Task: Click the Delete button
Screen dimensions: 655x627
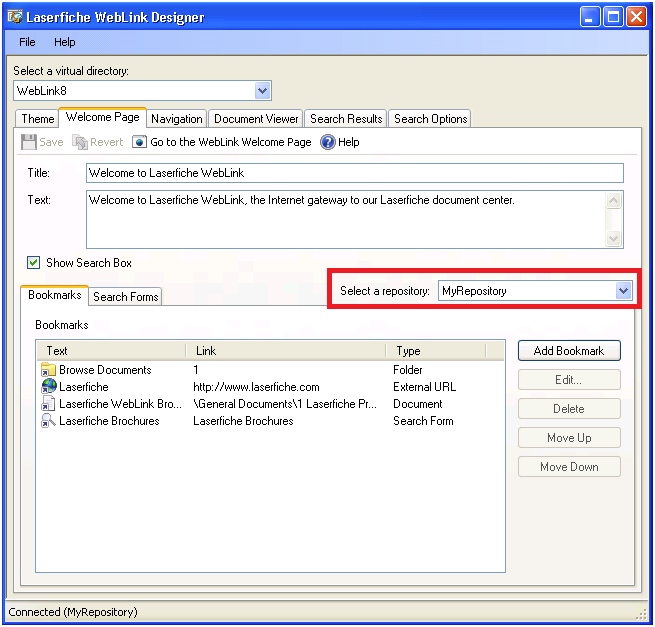Action: (x=569, y=409)
